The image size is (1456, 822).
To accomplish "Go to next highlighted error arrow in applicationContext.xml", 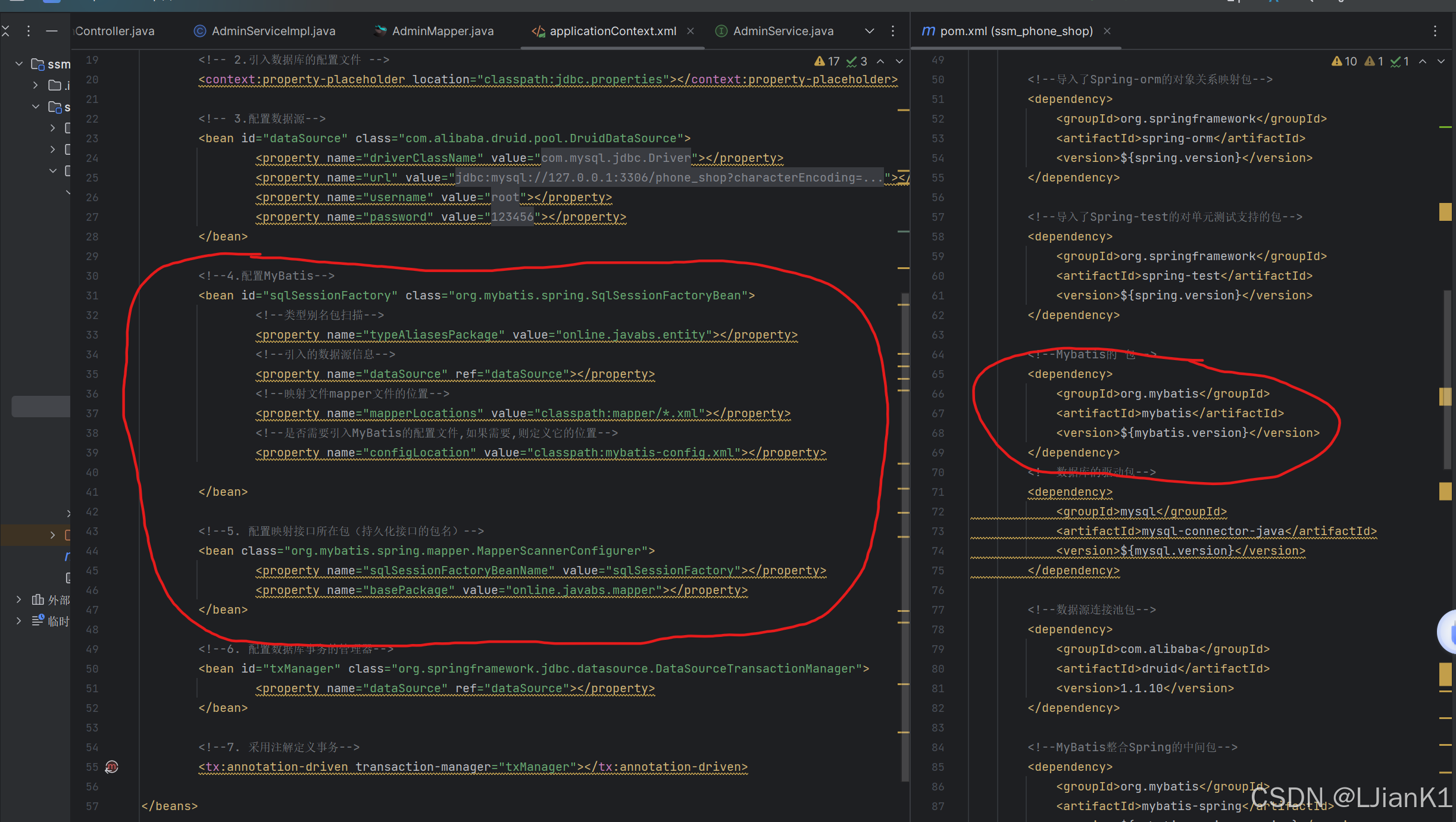I will [x=899, y=61].
